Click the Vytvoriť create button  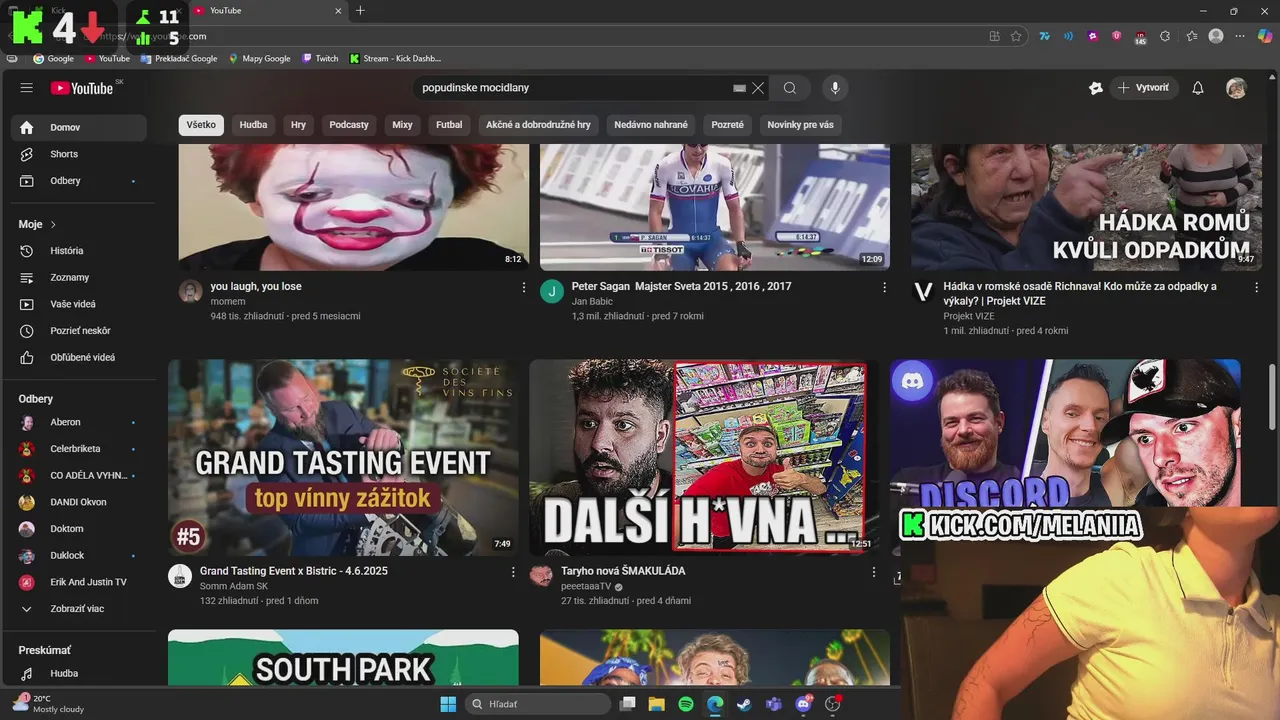click(1143, 88)
